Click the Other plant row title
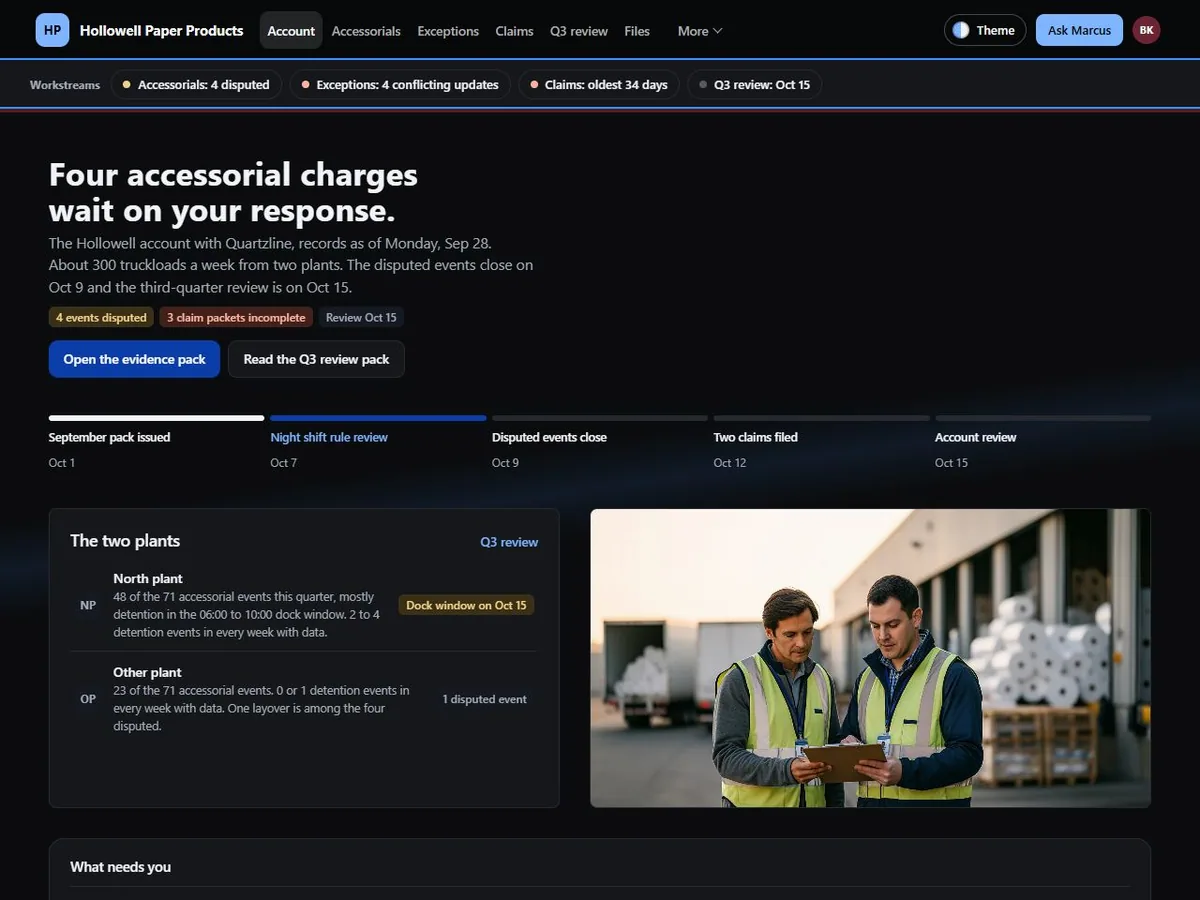The image size is (1200, 900). (147, 672)
